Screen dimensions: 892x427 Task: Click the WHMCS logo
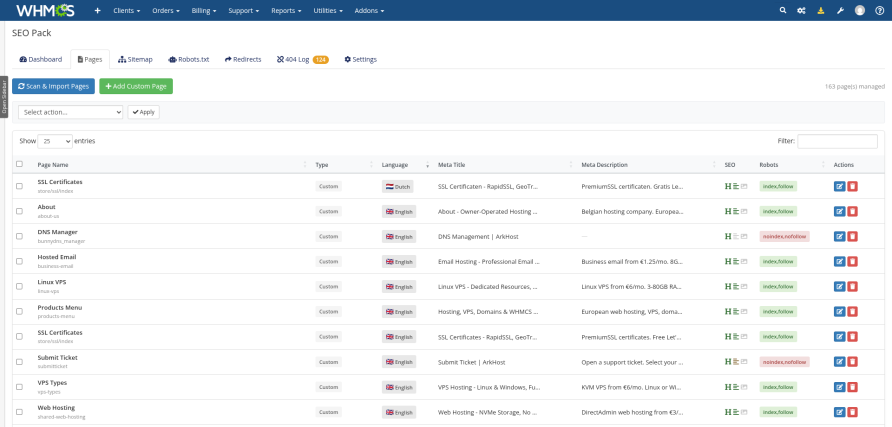(45, 10)
